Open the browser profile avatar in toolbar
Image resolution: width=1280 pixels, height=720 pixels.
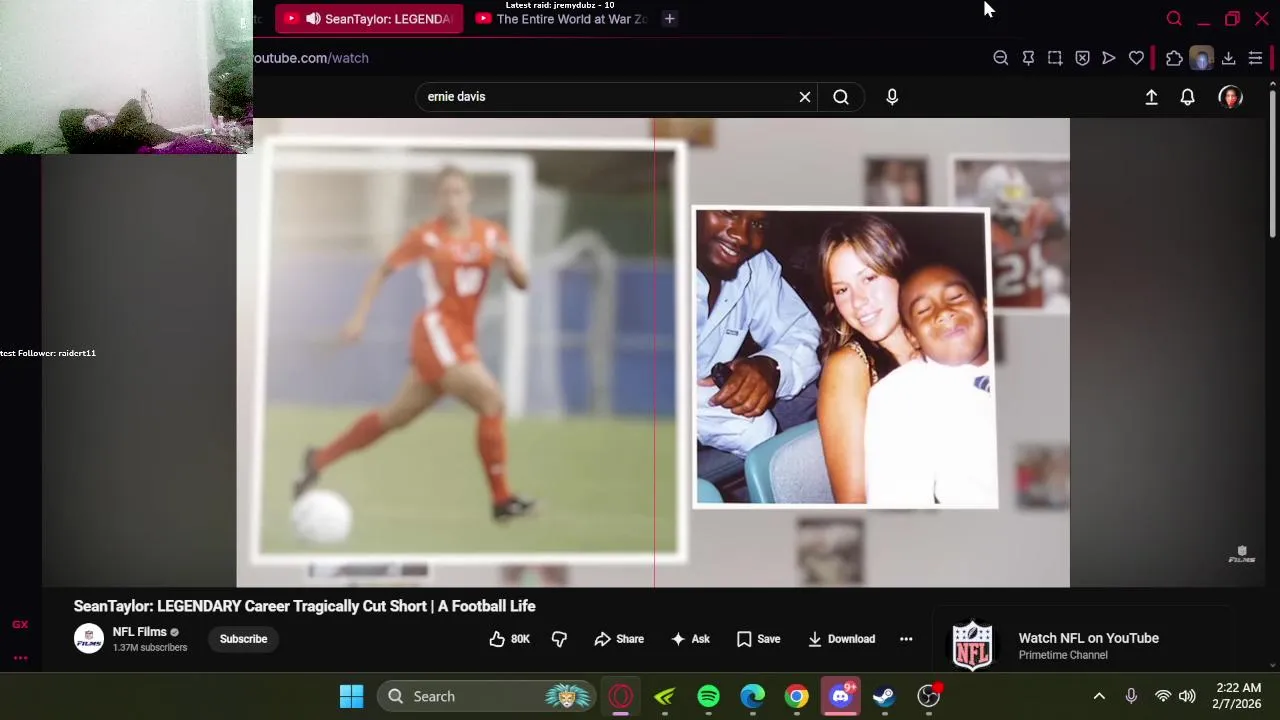(1201, 58)
